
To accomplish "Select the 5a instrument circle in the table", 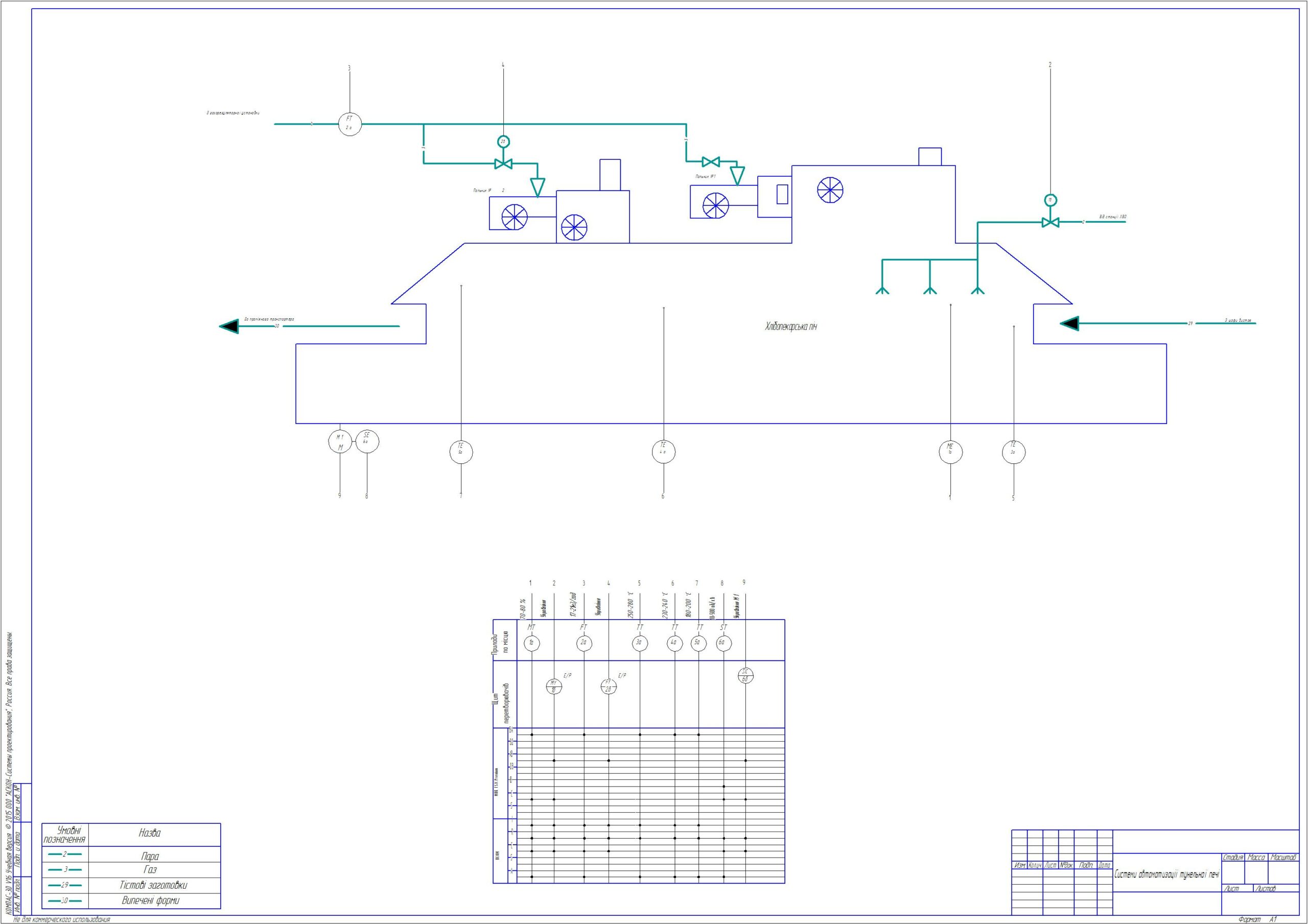I will click(698, 643).
